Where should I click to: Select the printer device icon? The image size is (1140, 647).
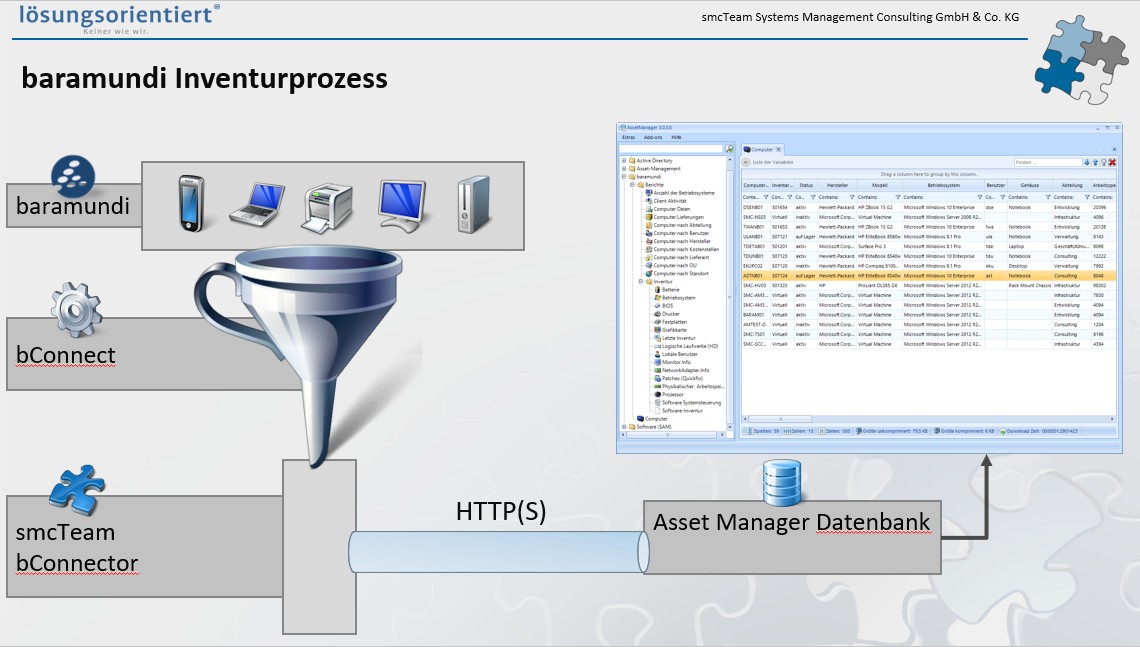(327, 208)
